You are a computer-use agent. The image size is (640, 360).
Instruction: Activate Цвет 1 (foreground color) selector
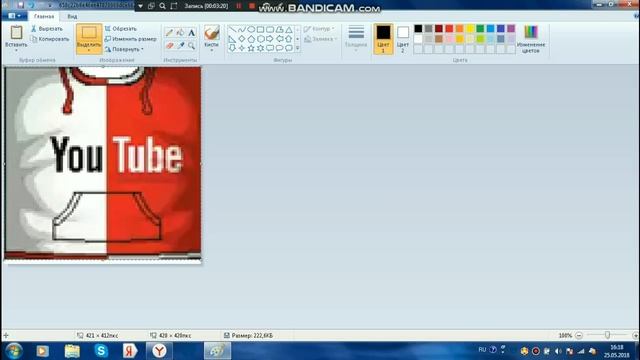(x=383, y=39)
